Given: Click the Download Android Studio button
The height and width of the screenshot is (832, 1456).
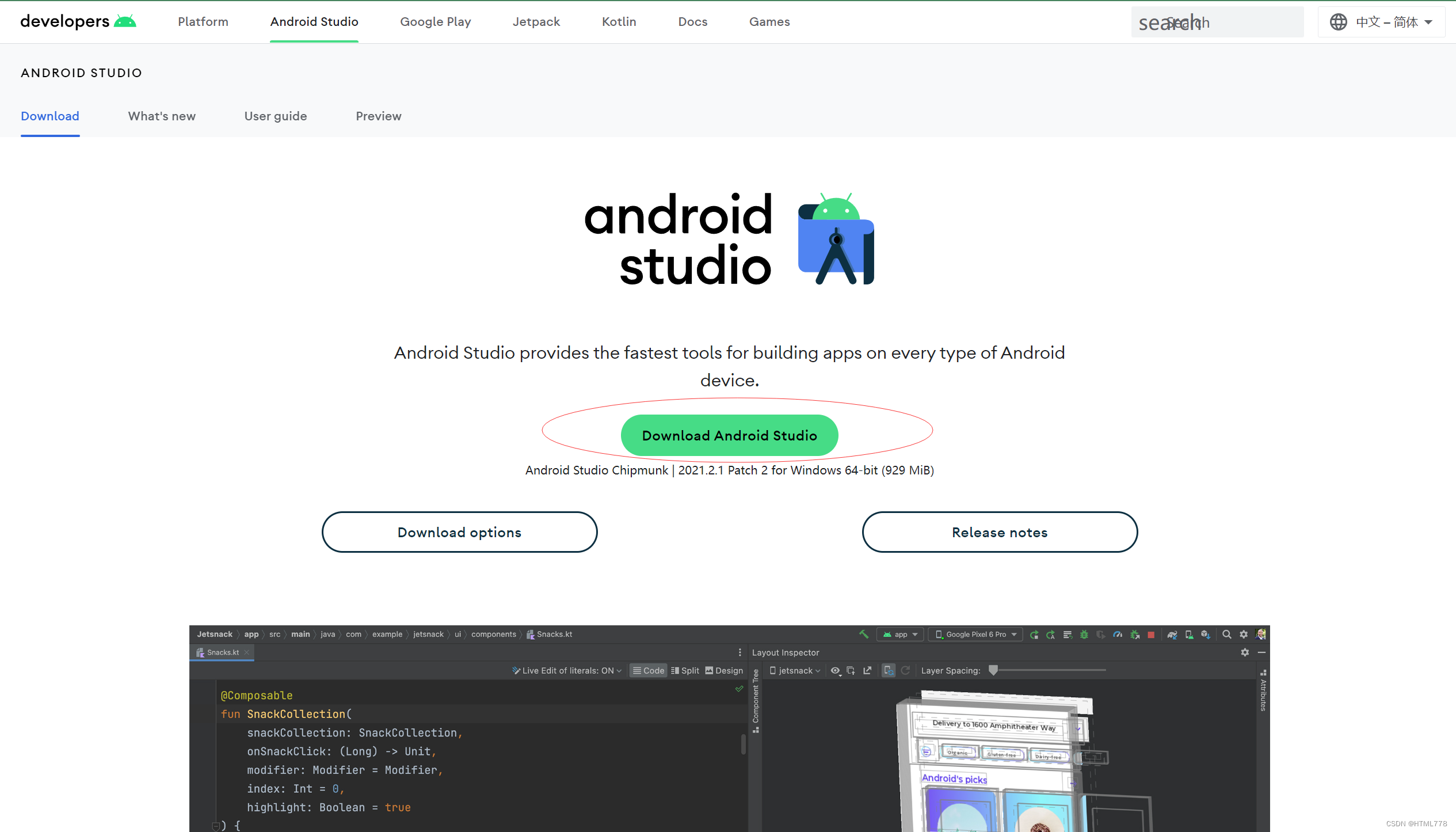Looking at the screenshot, I should (x=729, y=435).
